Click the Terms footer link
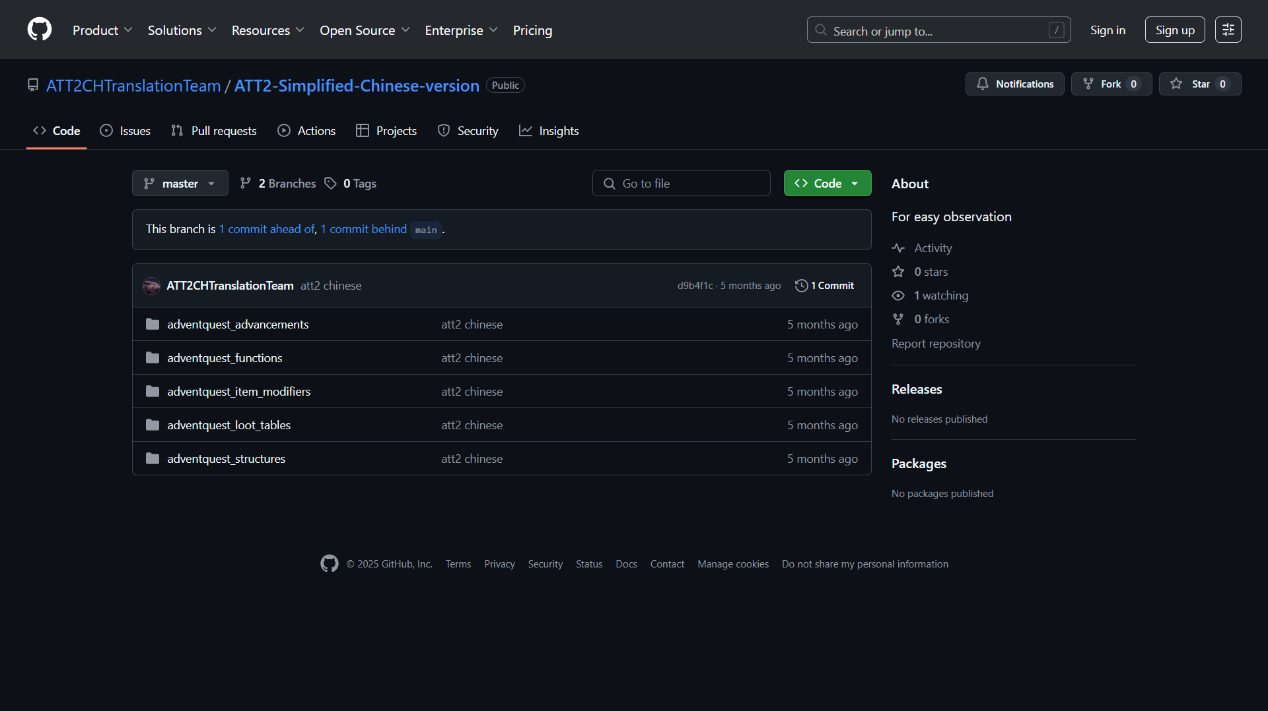The width and height of the screenshot is (1268, 711). coord(458,564)
